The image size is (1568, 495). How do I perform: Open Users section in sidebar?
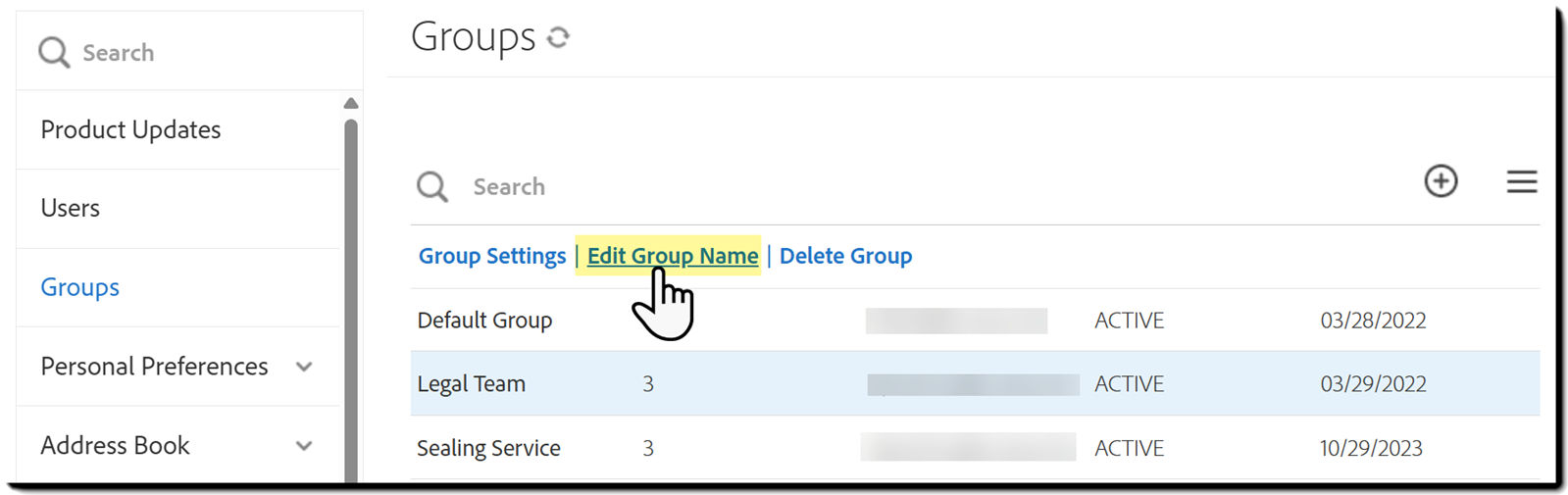tap(71, 208)
